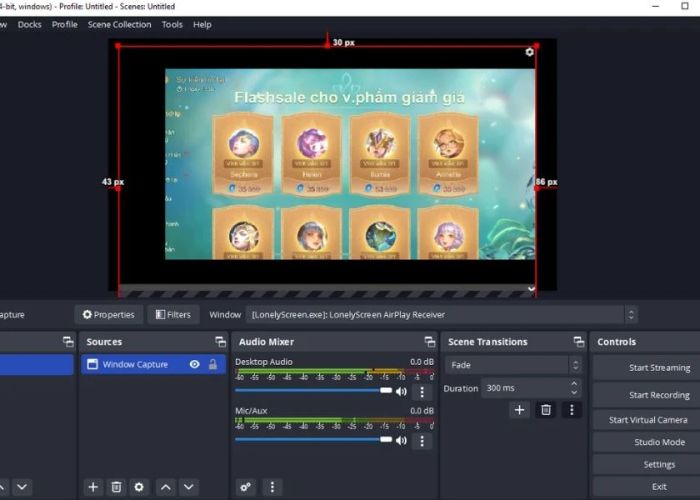Move the source down in the list

click(x=189, y=487)
